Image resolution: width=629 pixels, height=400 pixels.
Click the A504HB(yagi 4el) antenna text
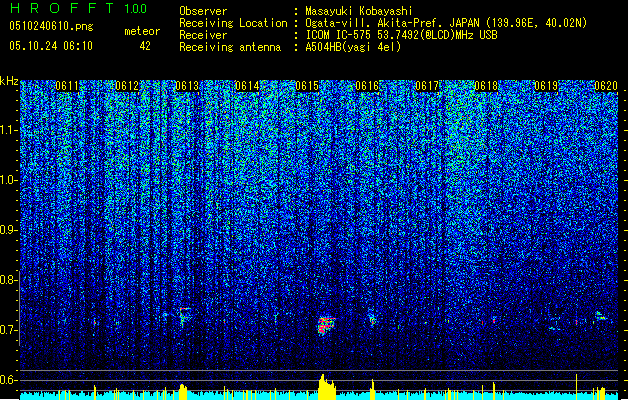coord(353,47)
